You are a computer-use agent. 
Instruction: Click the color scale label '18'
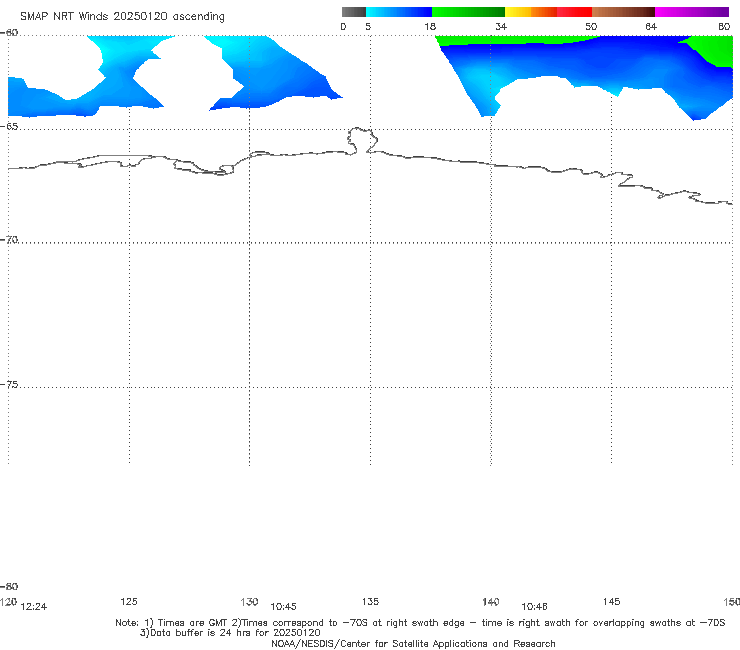[x=430, y=27]
